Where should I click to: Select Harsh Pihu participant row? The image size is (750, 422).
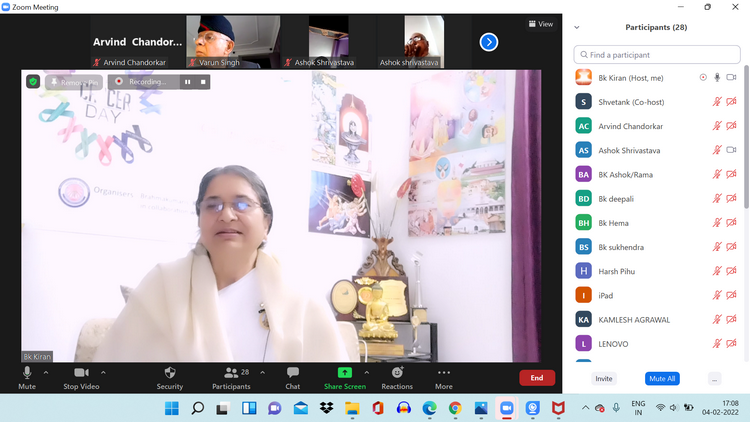click(657, 271)
